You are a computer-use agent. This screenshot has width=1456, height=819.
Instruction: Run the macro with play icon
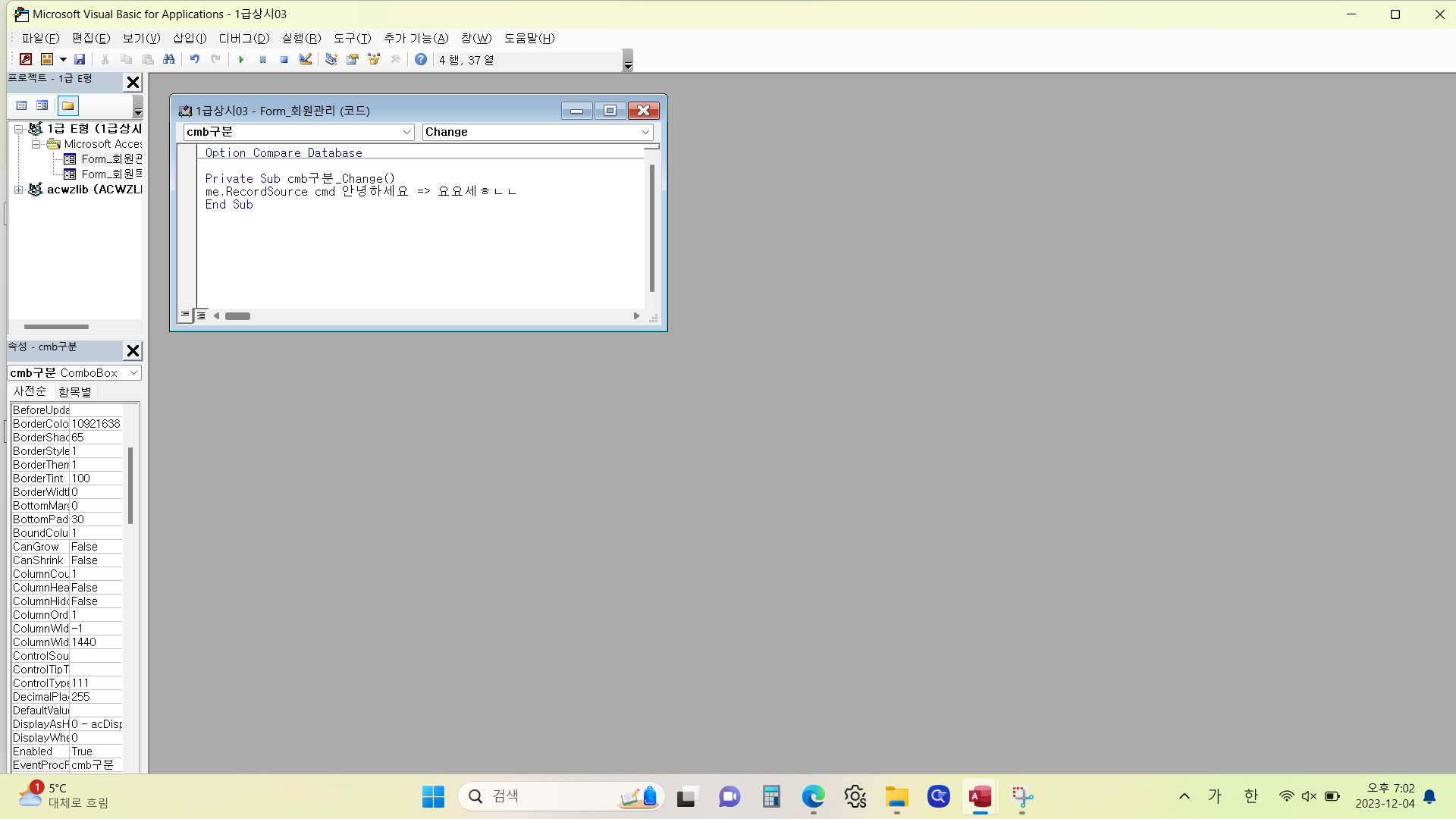tap(241, 59)
